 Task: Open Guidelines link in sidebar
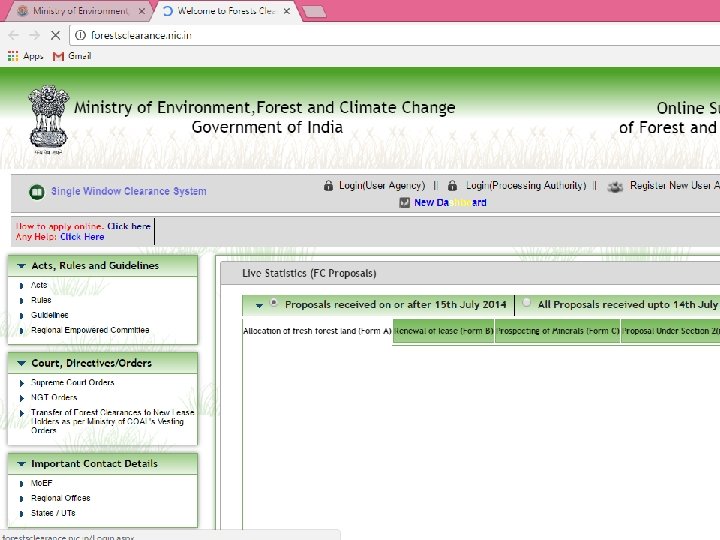(50, 315)
